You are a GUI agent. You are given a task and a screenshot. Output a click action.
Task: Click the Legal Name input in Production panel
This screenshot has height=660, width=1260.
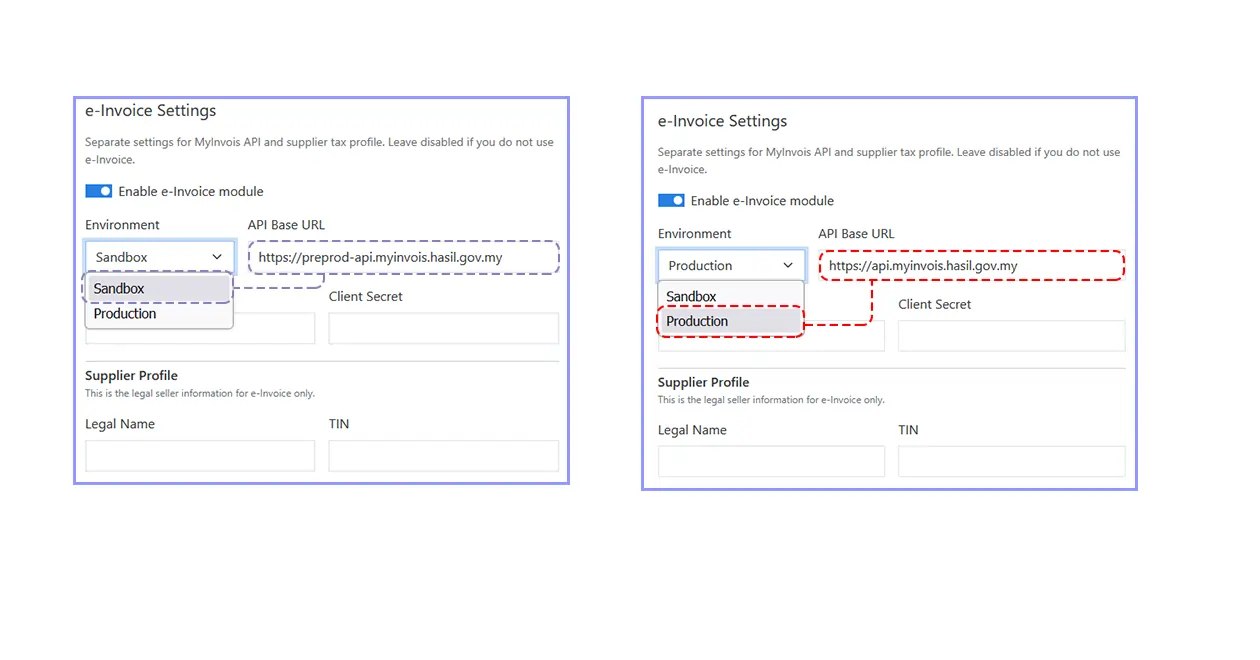point(771,461)
